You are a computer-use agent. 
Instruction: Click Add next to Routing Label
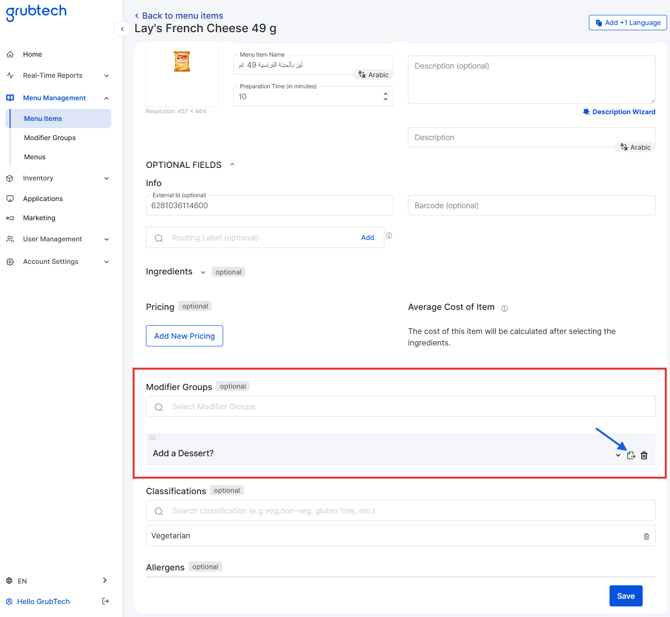367,238
